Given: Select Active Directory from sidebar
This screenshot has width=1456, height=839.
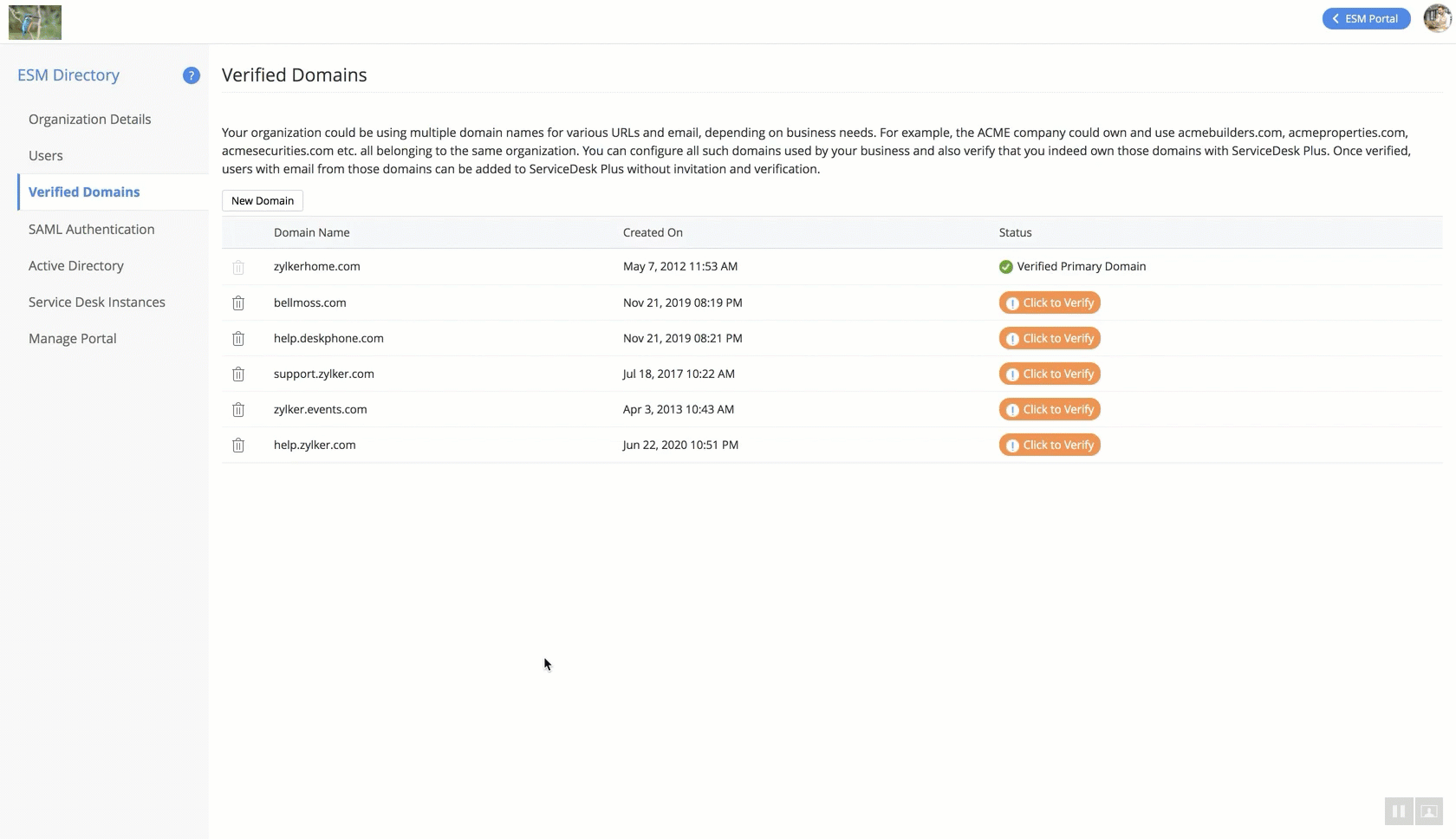Looking at the screenshot, I should click(x=76, y=266).
